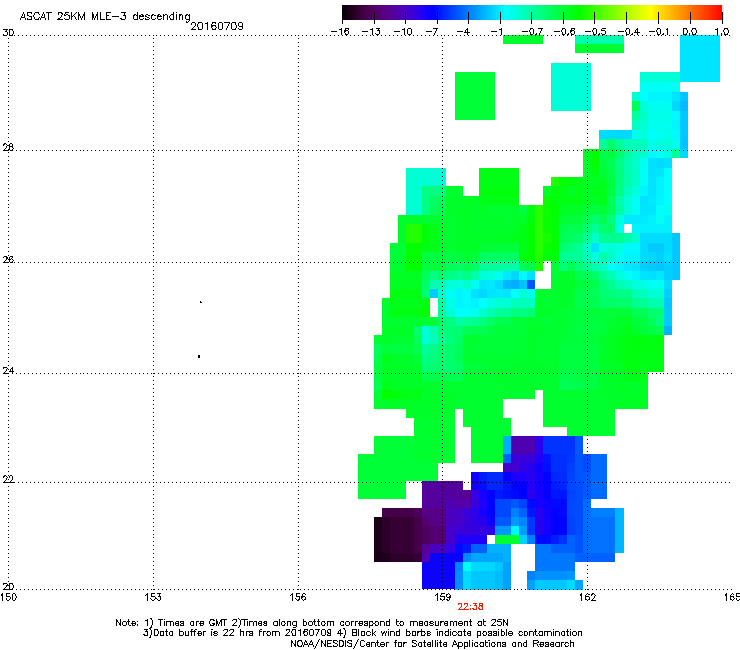This screenshot has height=650, width=740.
Task: Click the NOAA/NESDIS credit line
Action: click(432, 644)
